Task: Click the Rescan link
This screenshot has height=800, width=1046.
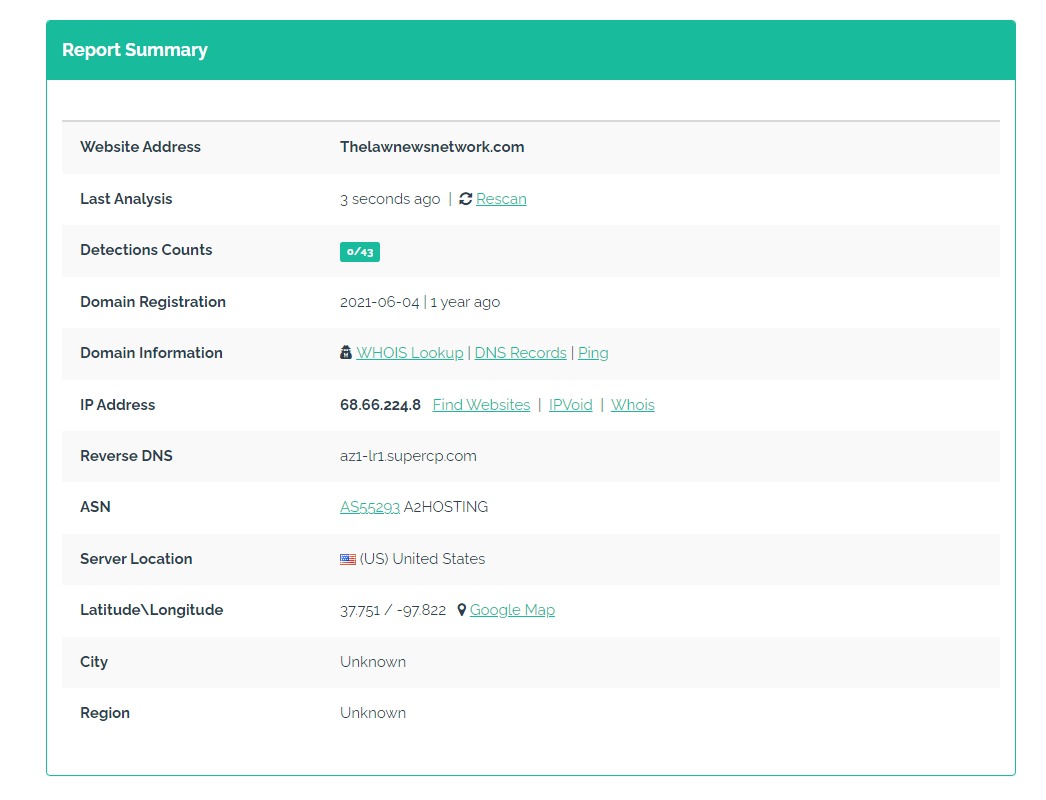Action: click(x=501, y=199)
